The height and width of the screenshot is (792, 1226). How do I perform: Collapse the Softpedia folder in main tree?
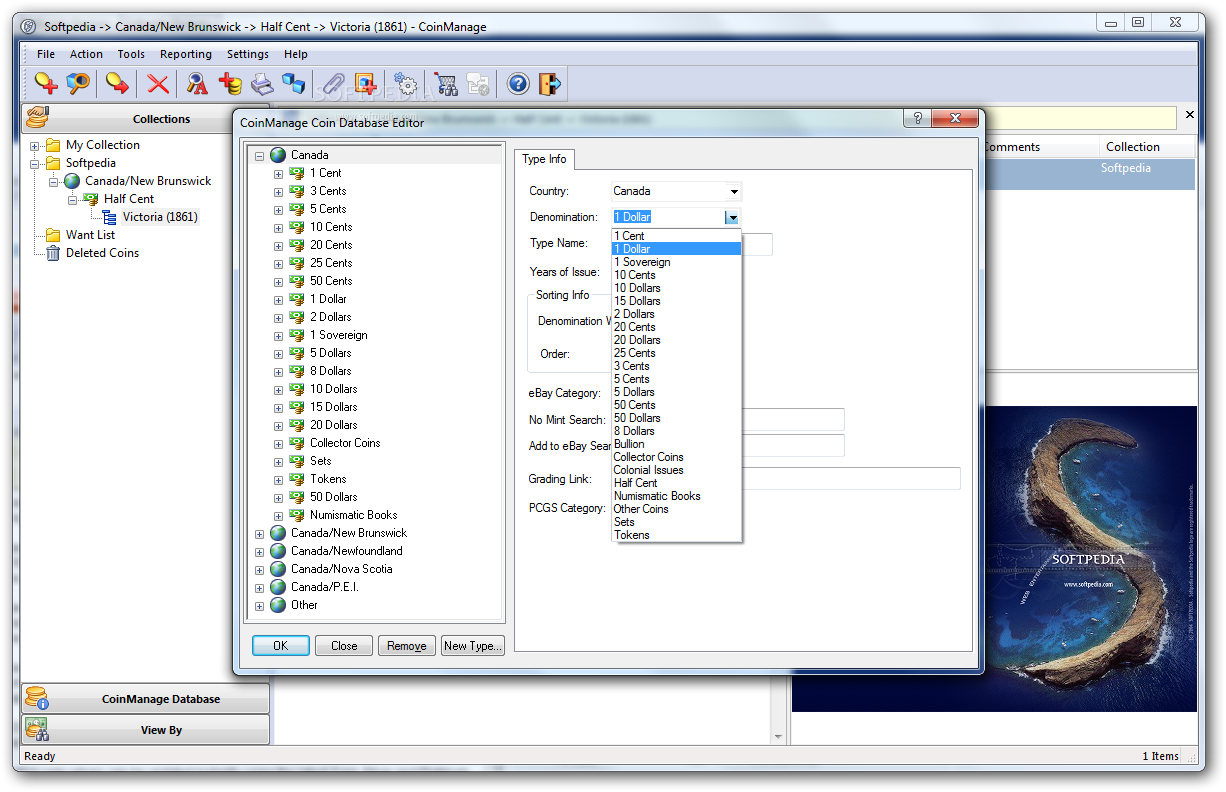[x=35, y=163]
